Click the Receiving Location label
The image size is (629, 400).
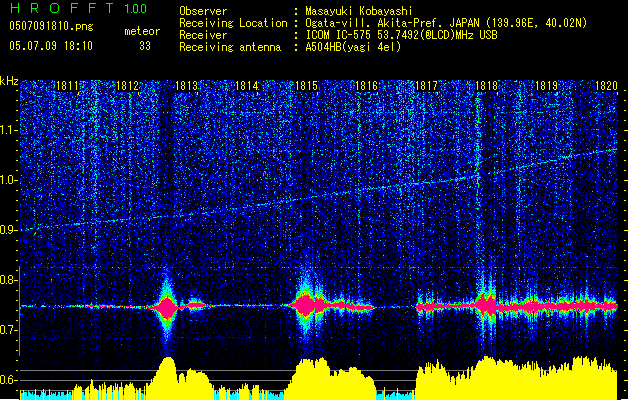point(233,23)
